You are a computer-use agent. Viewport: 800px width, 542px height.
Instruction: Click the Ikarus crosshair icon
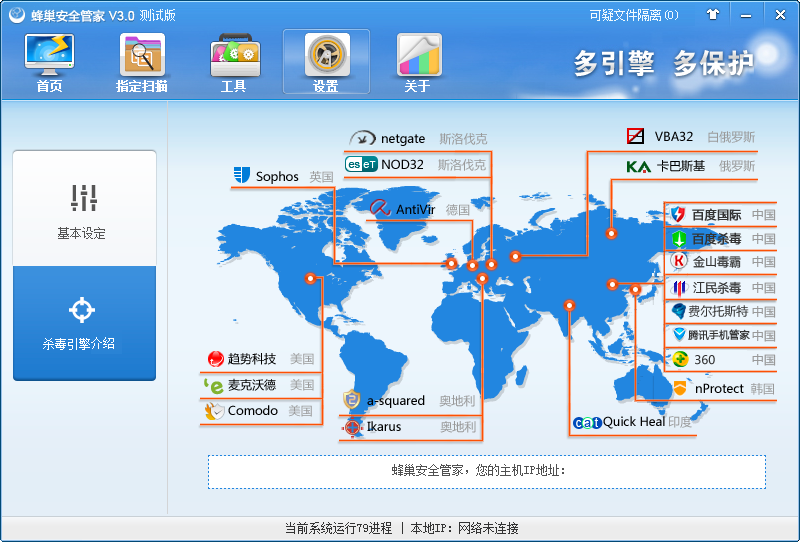point(353,427)
